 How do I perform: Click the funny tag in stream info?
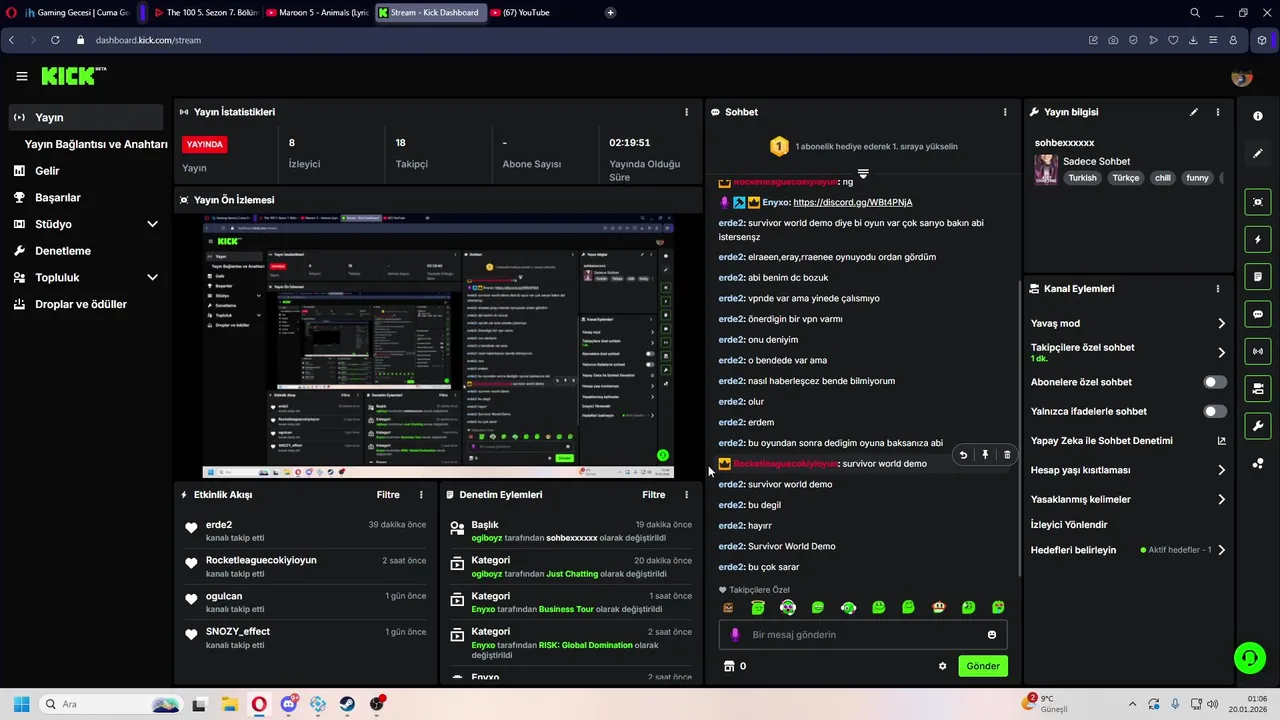pos(1197,178)
